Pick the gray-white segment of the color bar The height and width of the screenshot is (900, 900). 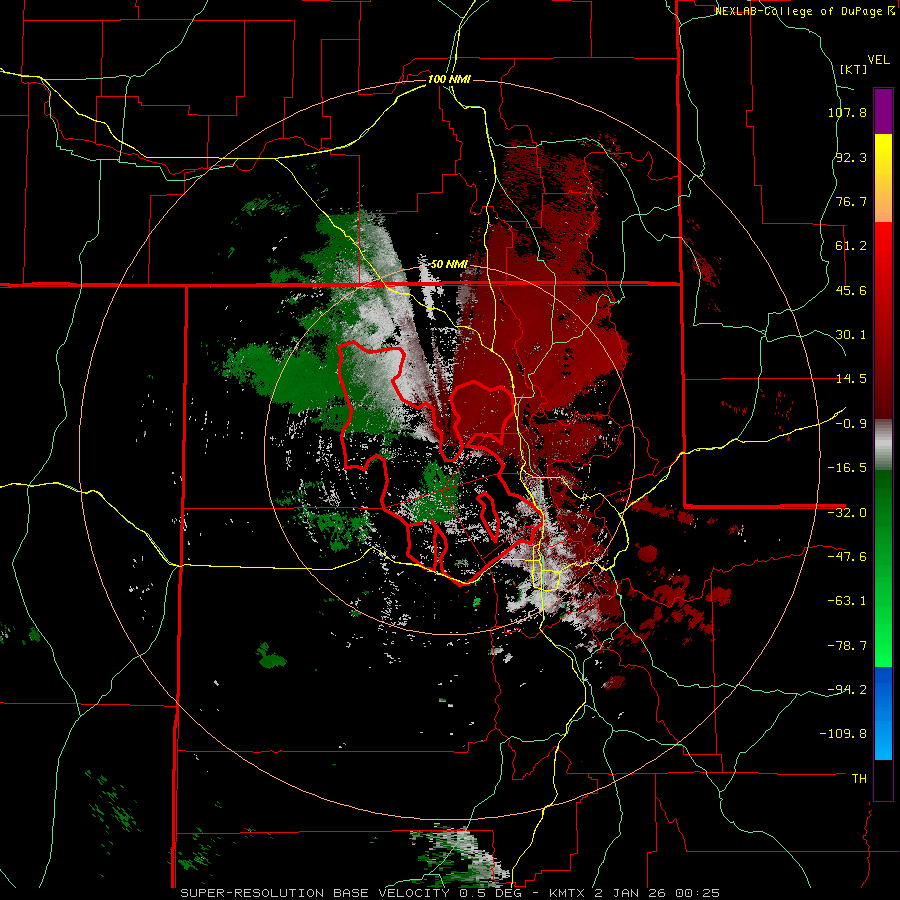click(x=883, y=445)
